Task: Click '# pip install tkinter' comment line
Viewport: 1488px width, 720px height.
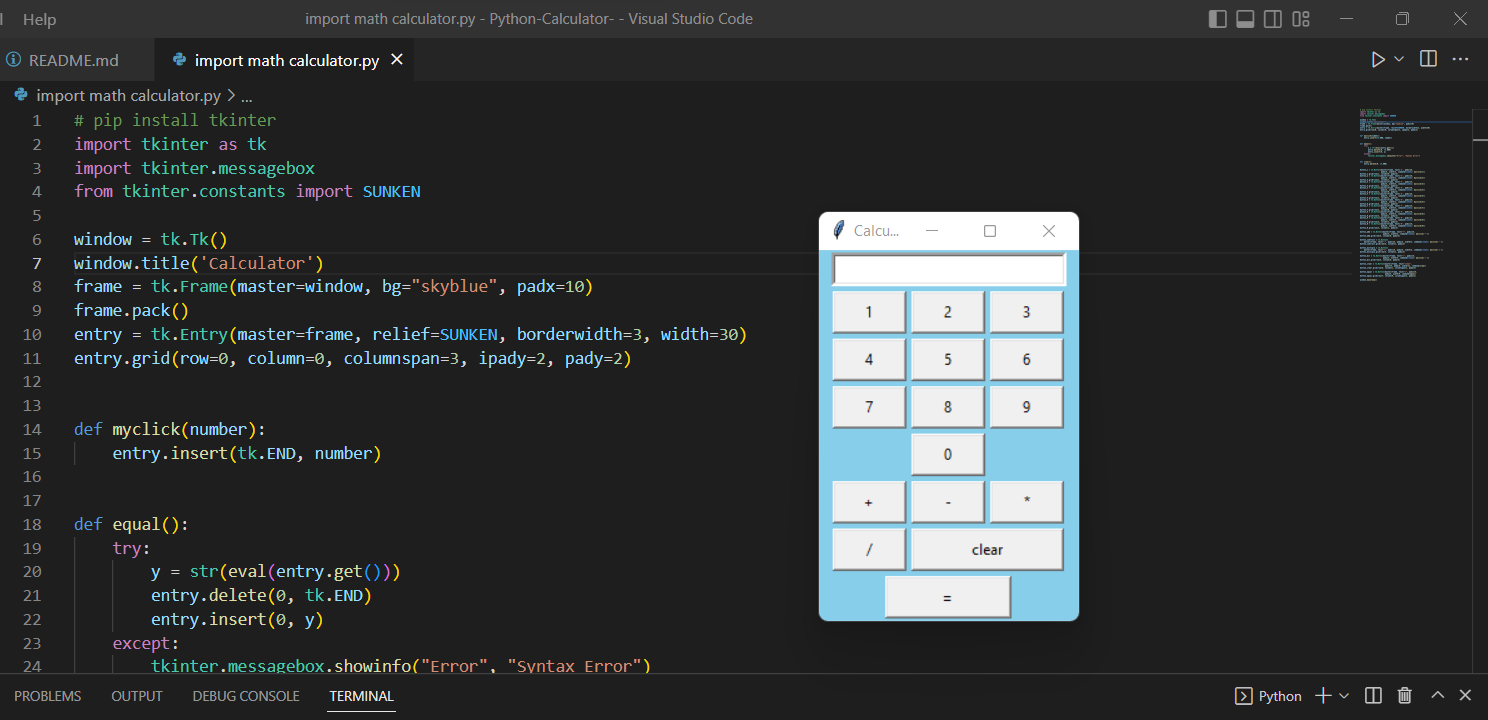Action: point(175,120)
